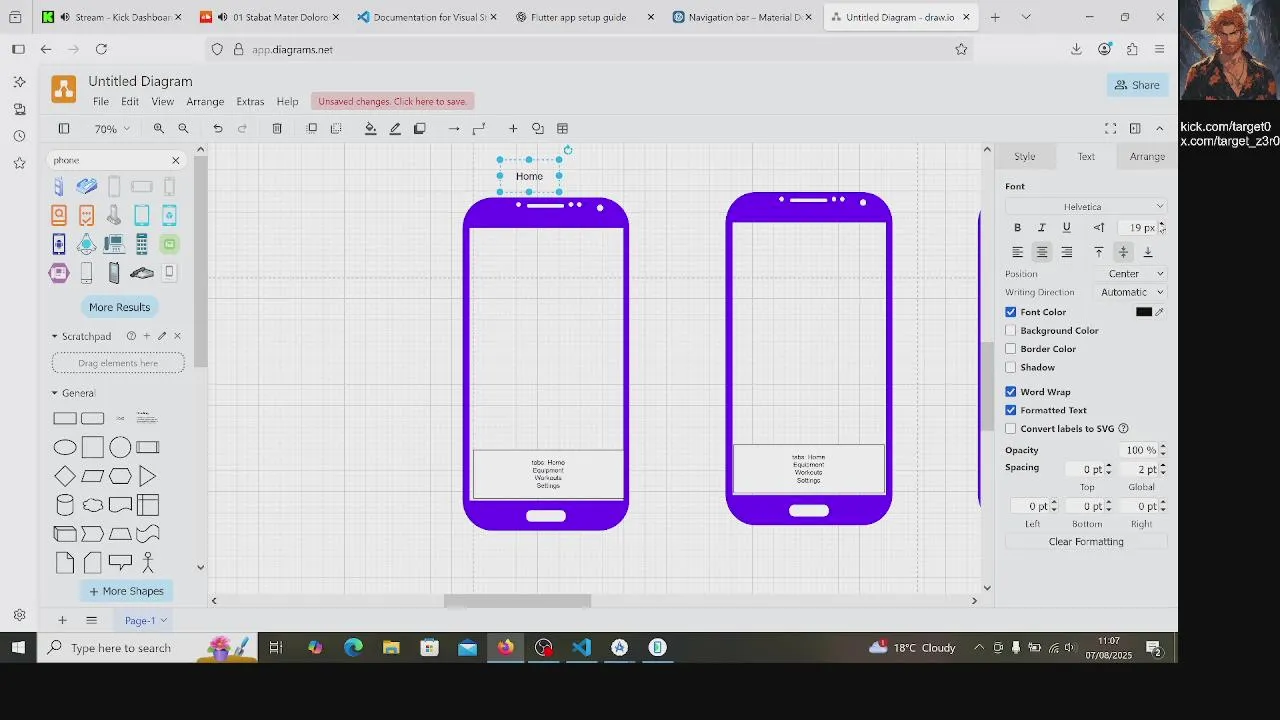This screenshot has height=720, width=1280.
Task: Align text to the right
Action: click(x=1066, y=252)
